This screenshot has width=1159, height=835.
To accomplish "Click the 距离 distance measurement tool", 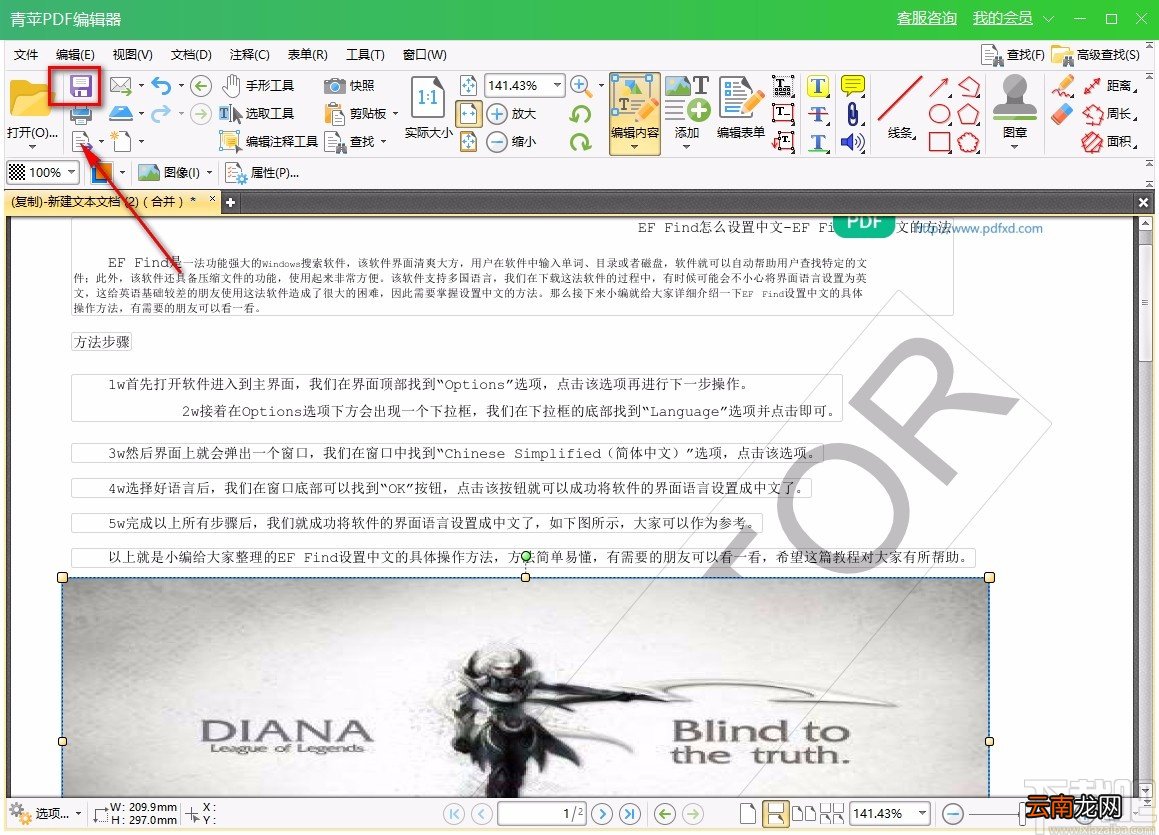I will pos(1109,86).
